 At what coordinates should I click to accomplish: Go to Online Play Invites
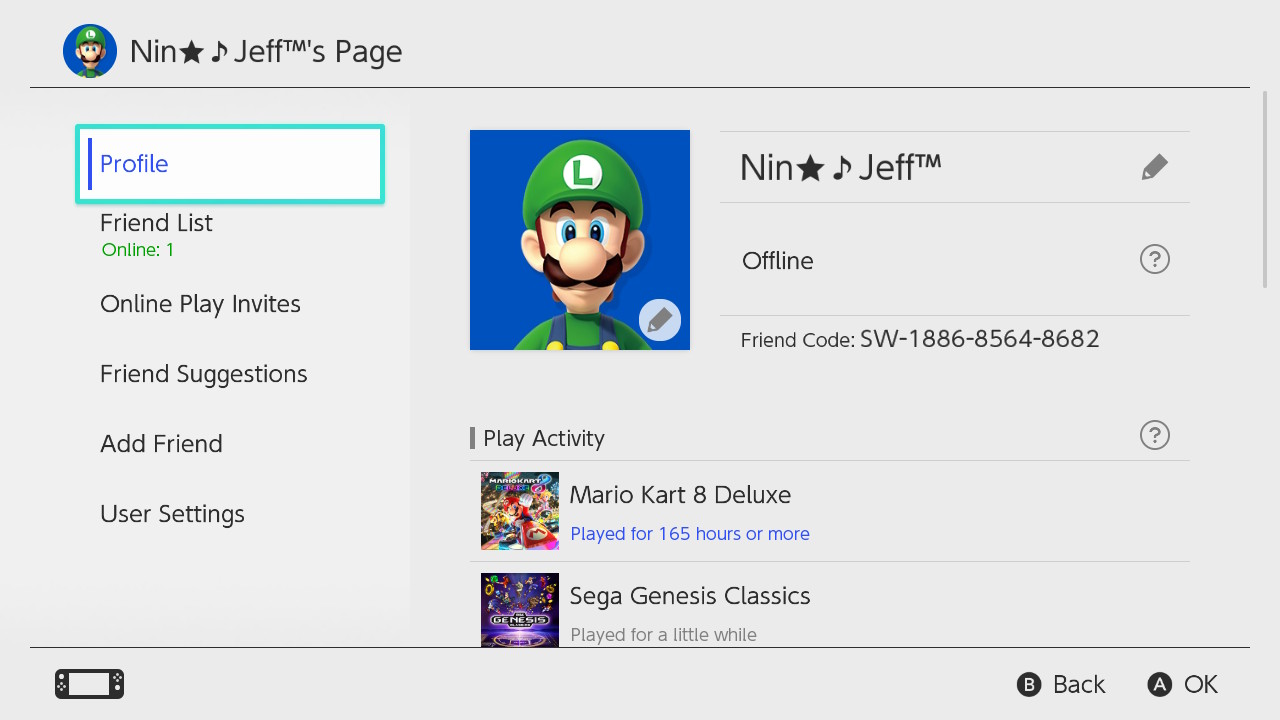click(200, 304)
